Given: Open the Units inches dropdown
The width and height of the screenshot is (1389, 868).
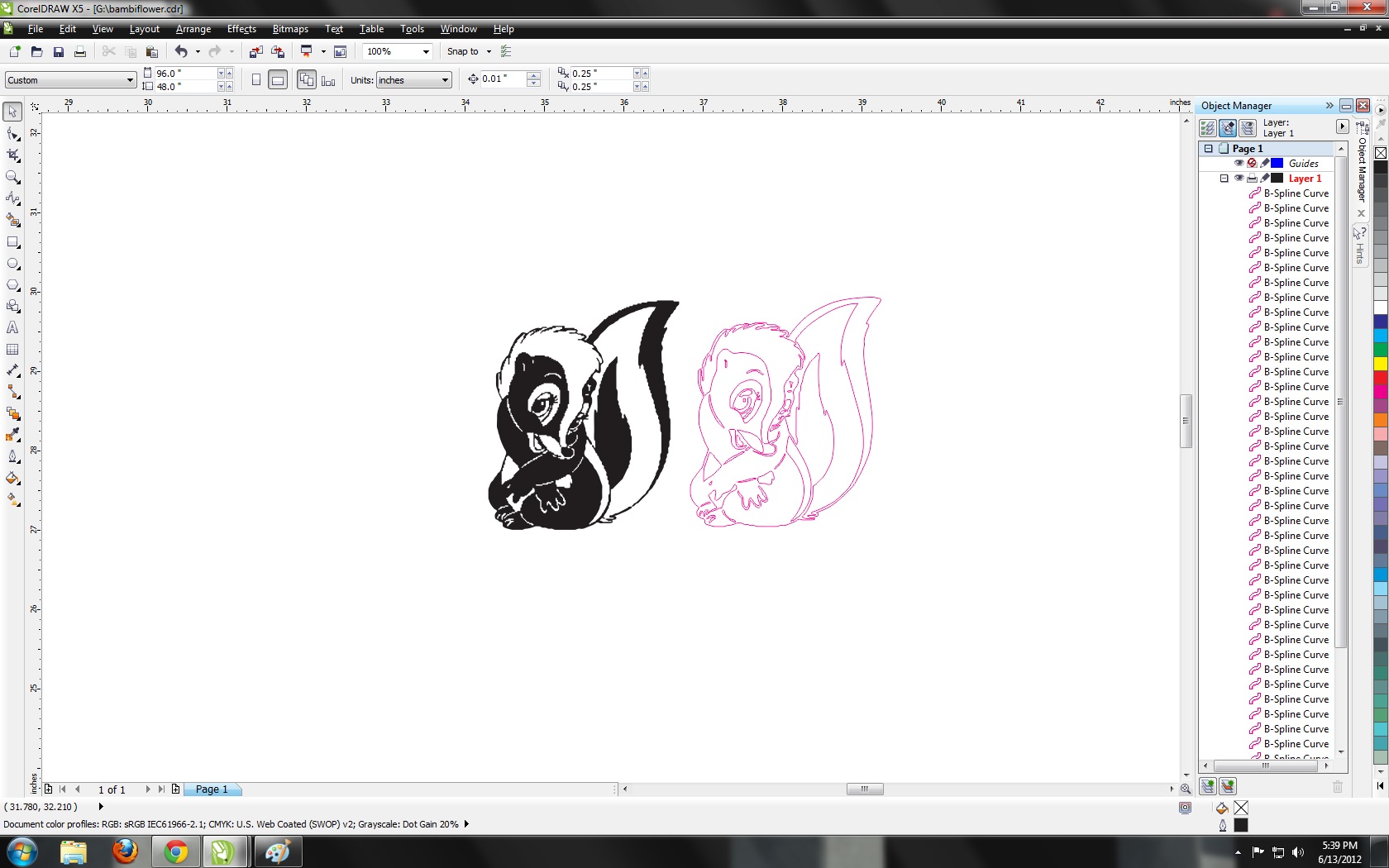Looking at the screenshot, I should [445, 80].
